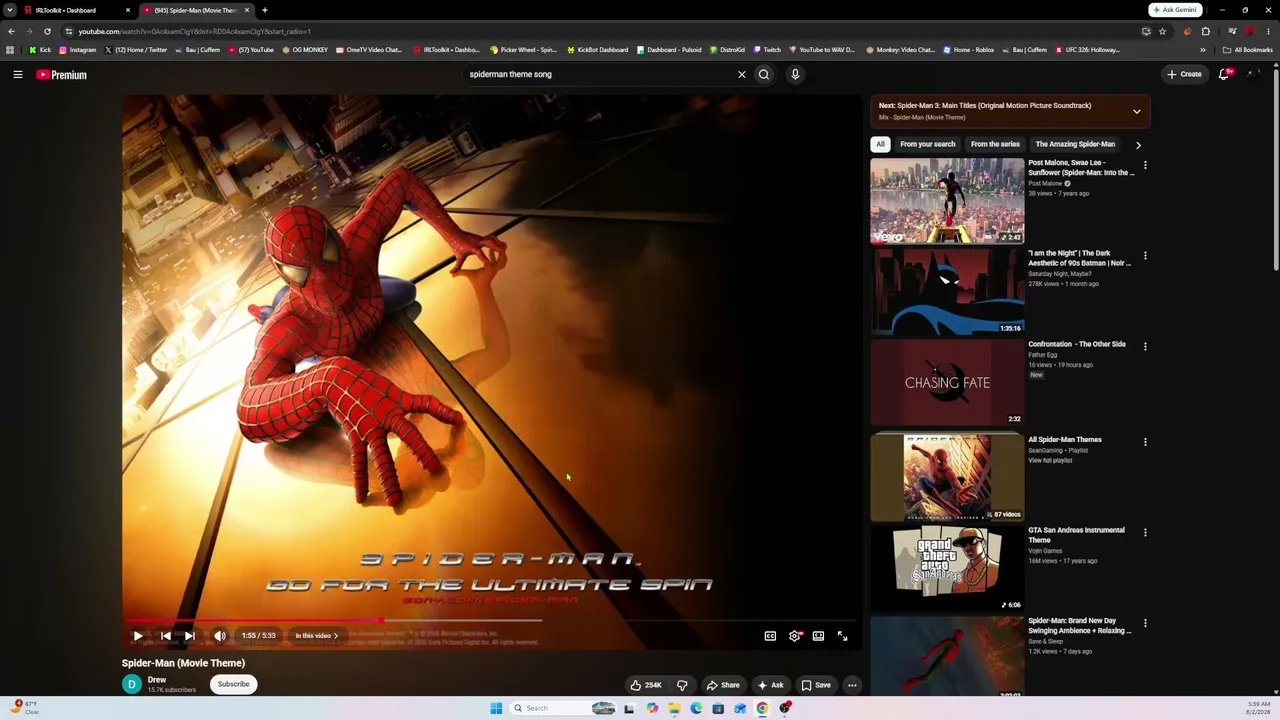This screenshot has height=720, width=1280.
Task: Open options menu for GTA San Andreas video
Action: 1145,532
